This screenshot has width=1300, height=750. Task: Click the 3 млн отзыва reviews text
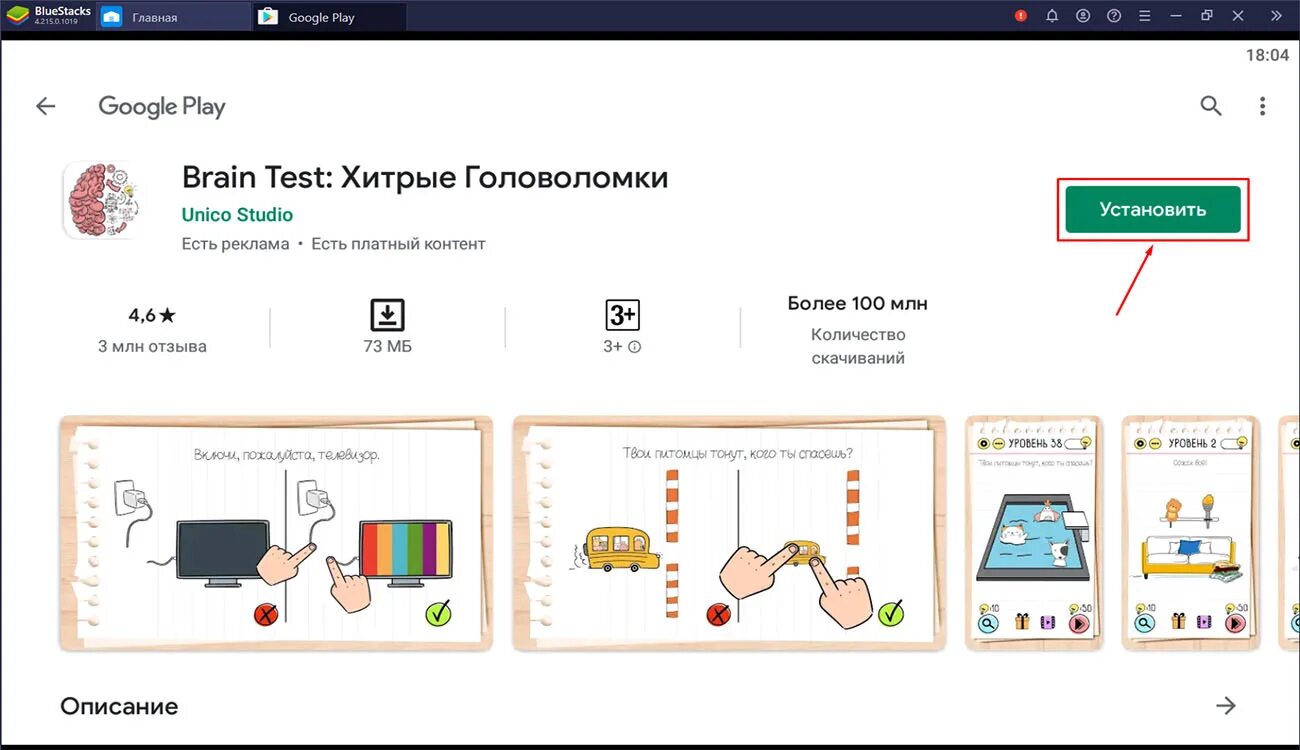click(x=152, y=347)
